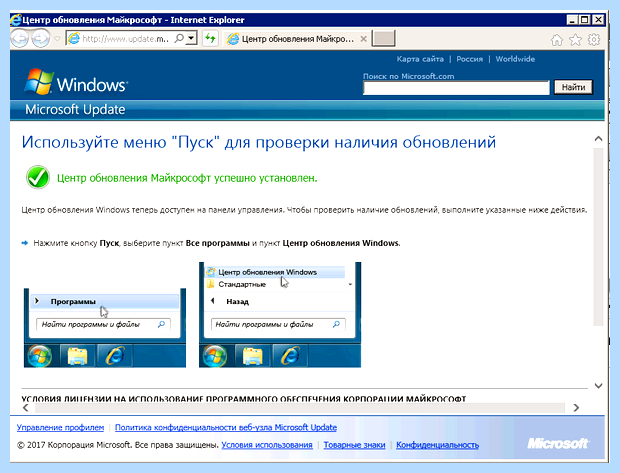Viewport: 620px width, 473px height.
Task: Click the Программы item in left screenshot
Action: tap(105, 301)
